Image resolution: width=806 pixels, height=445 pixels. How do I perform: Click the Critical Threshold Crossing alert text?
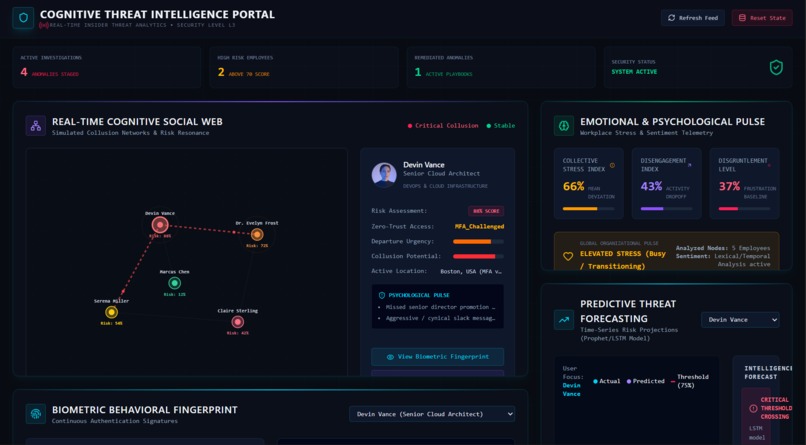coord(776,409)
